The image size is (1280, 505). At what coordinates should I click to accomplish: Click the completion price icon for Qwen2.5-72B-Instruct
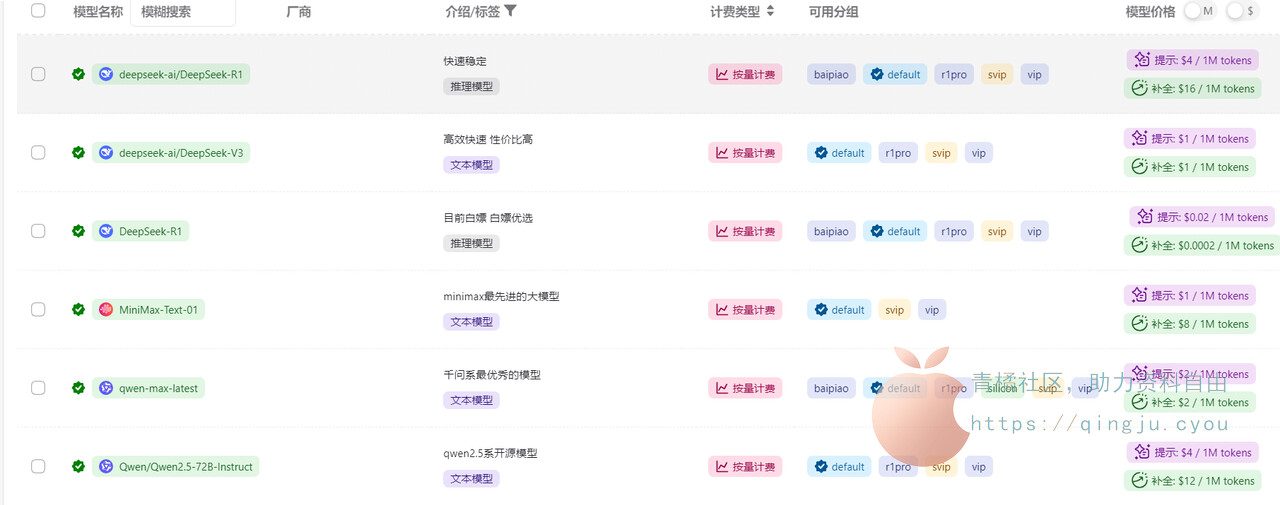point(1138,481)
